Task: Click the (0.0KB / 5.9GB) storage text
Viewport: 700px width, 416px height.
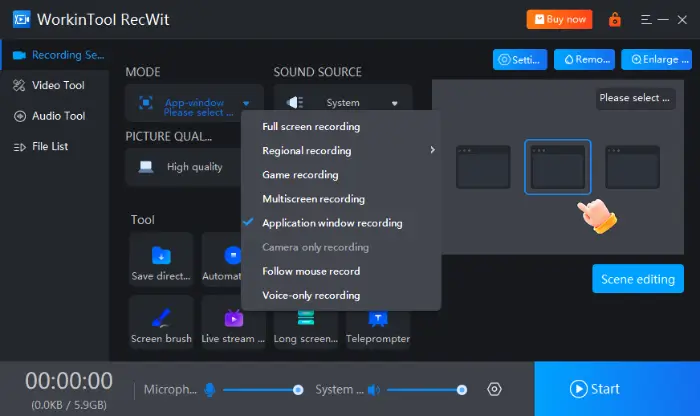Action: pos(69,405)
